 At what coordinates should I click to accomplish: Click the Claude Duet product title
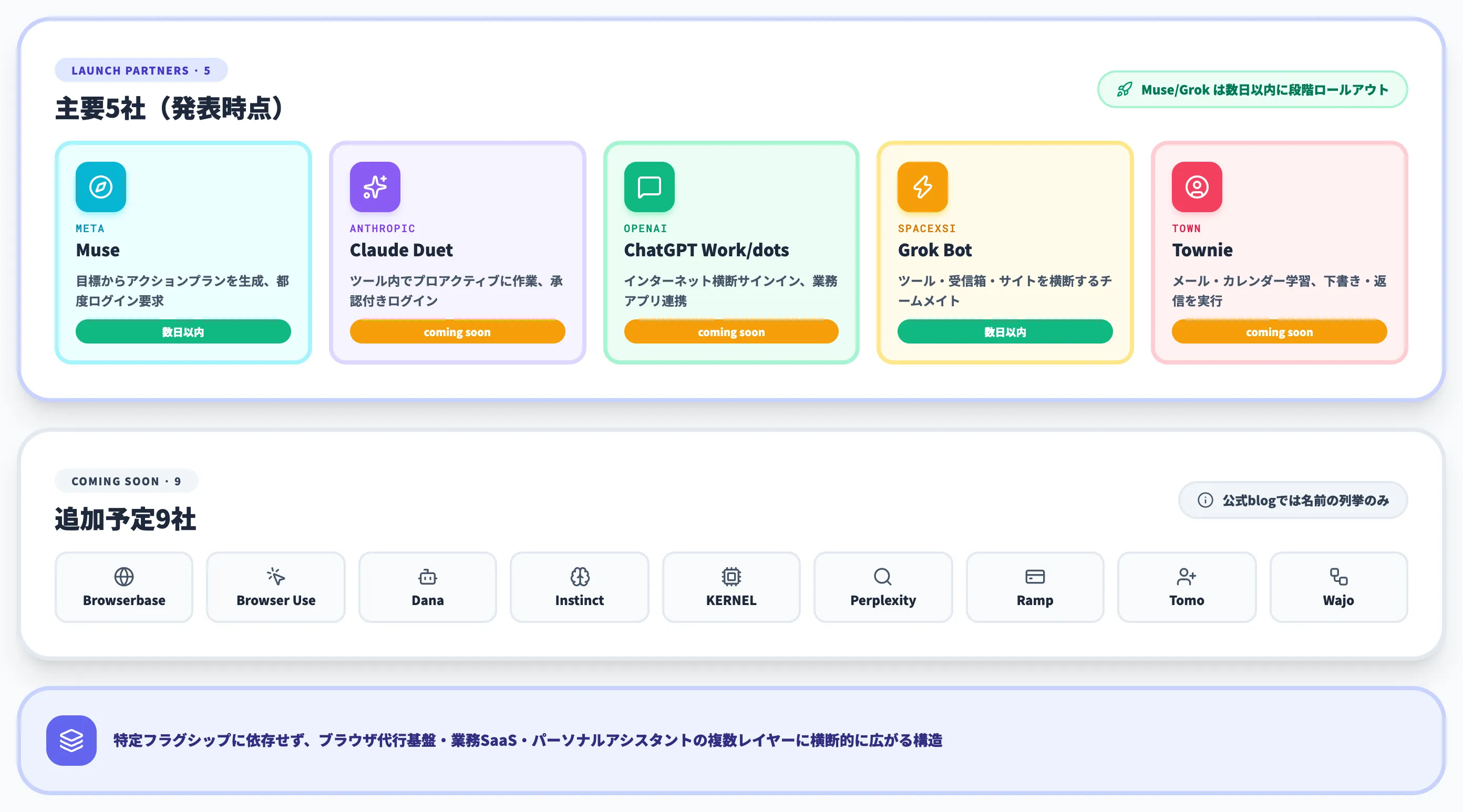click(401, 250)
